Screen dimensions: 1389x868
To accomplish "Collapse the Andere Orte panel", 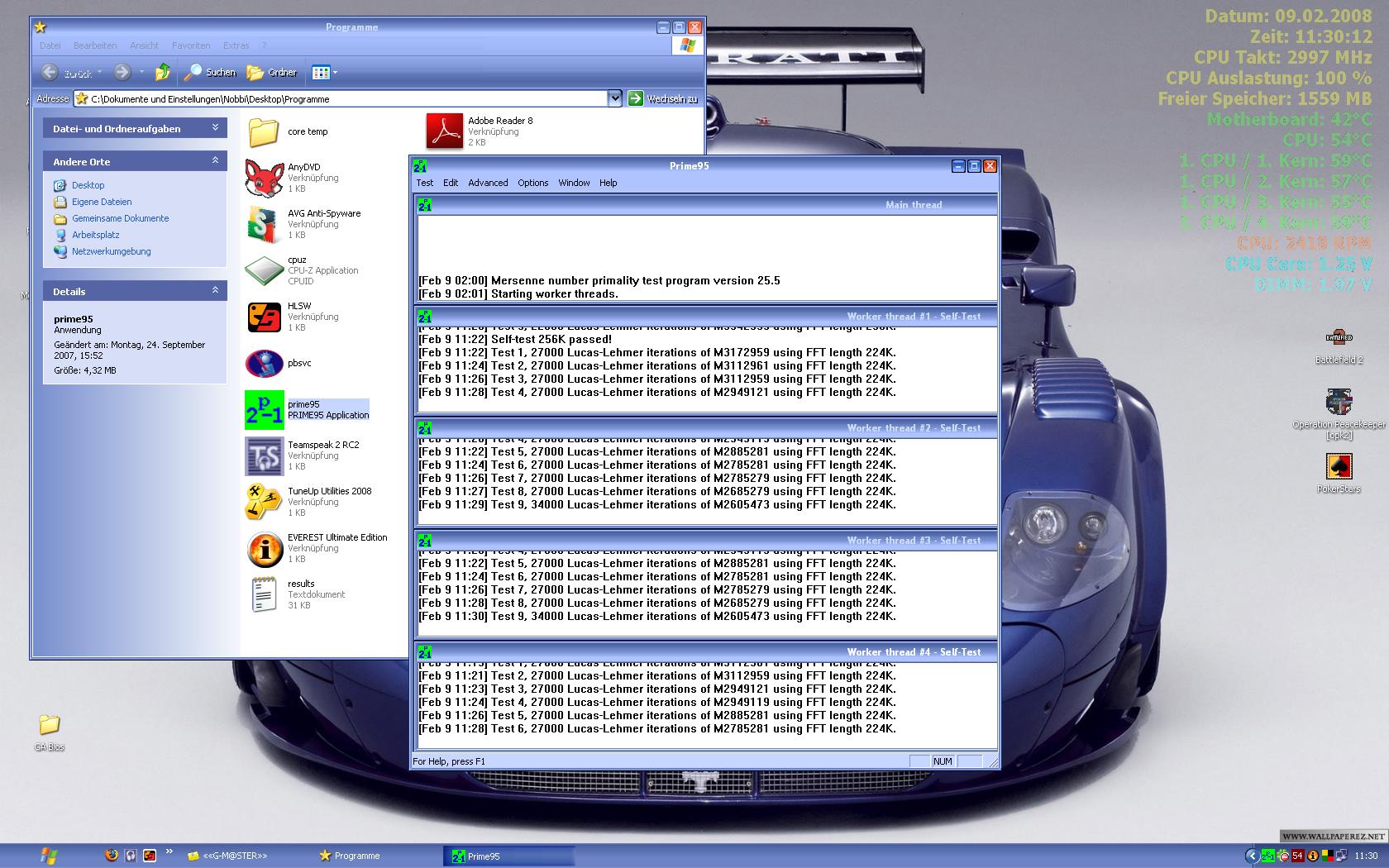I will 215,161.
